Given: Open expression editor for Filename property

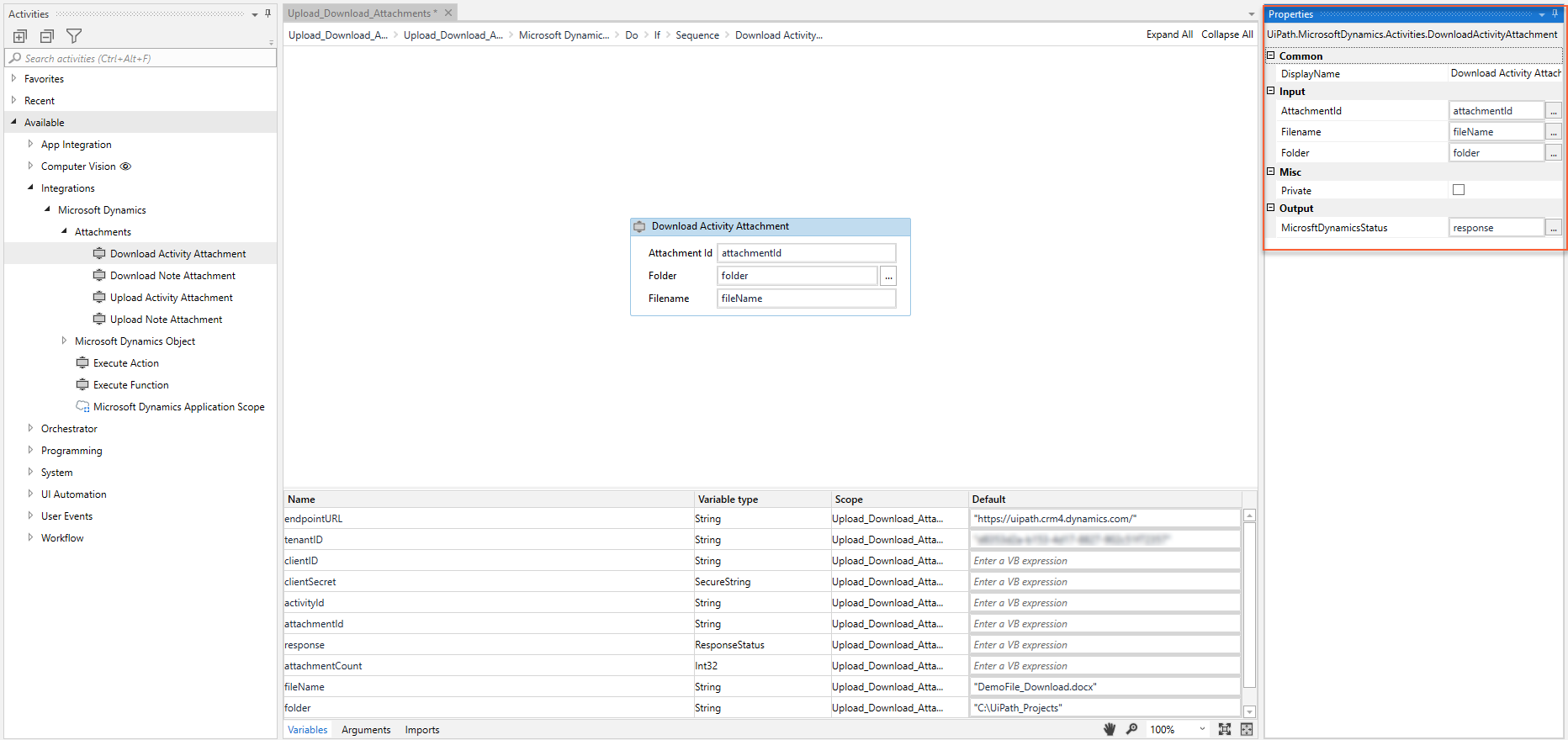Looking at the screenshot, I should pos(1554,132).
